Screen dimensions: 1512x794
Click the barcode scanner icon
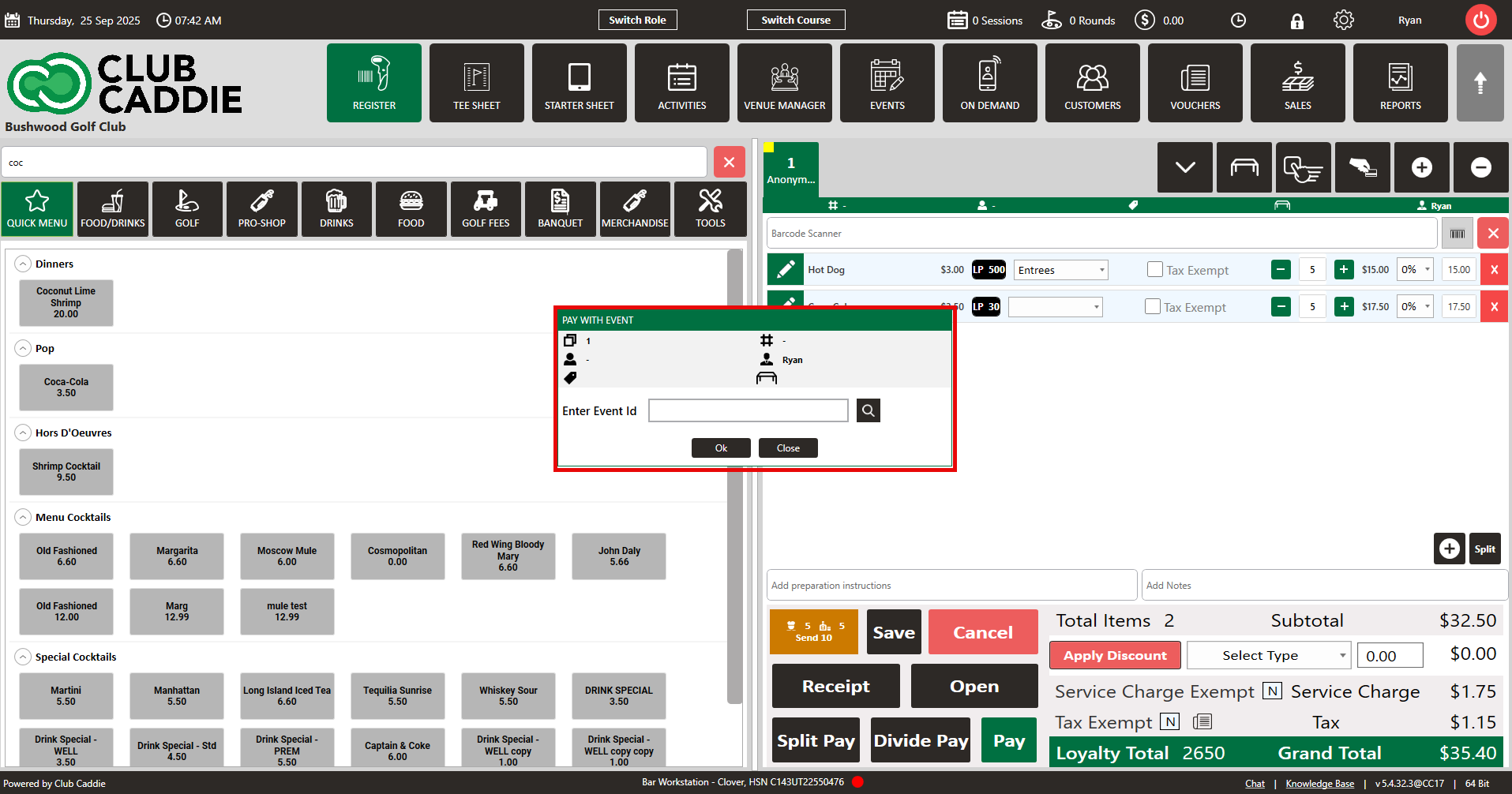click(1457, 234)
